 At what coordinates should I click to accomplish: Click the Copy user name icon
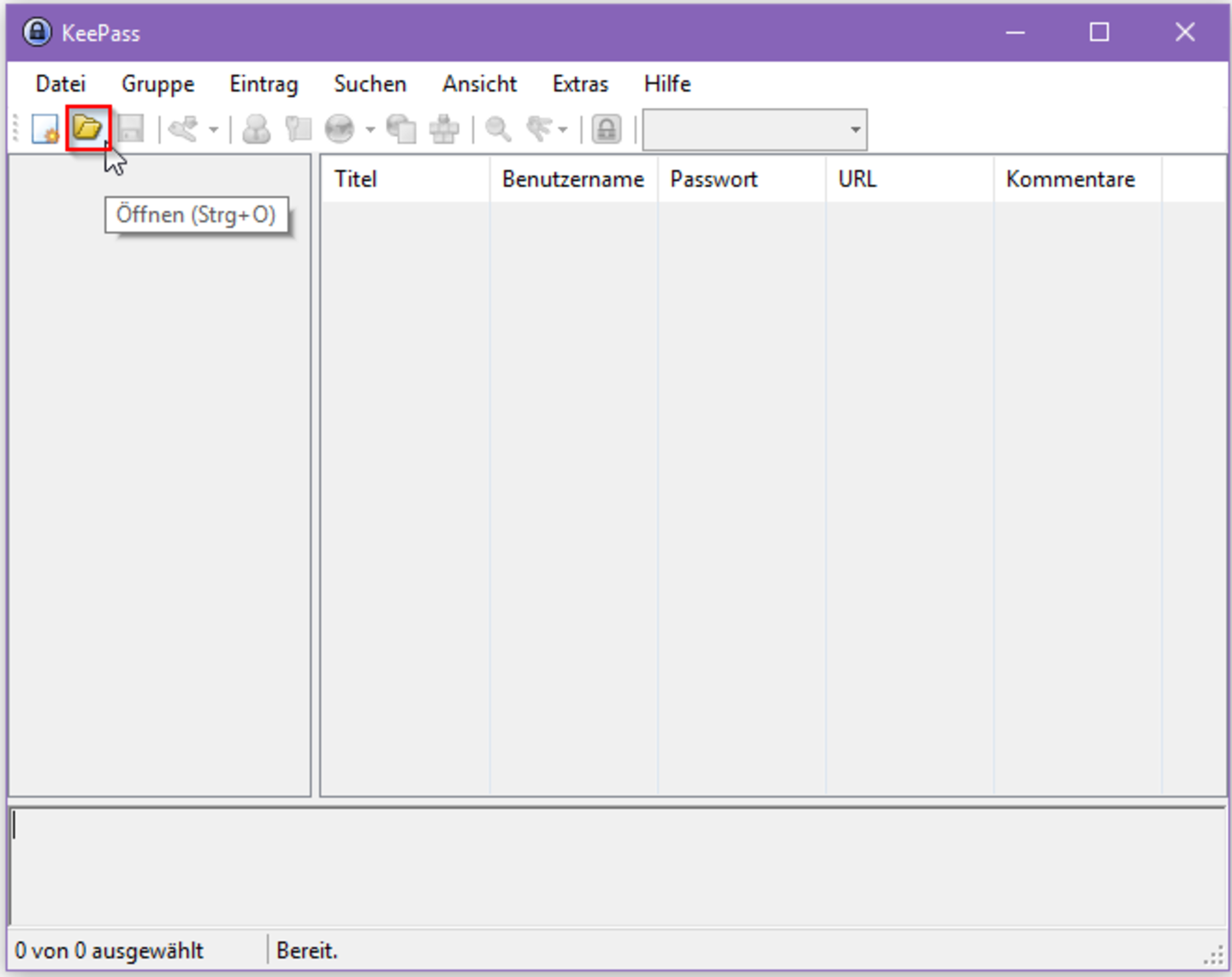256,129
